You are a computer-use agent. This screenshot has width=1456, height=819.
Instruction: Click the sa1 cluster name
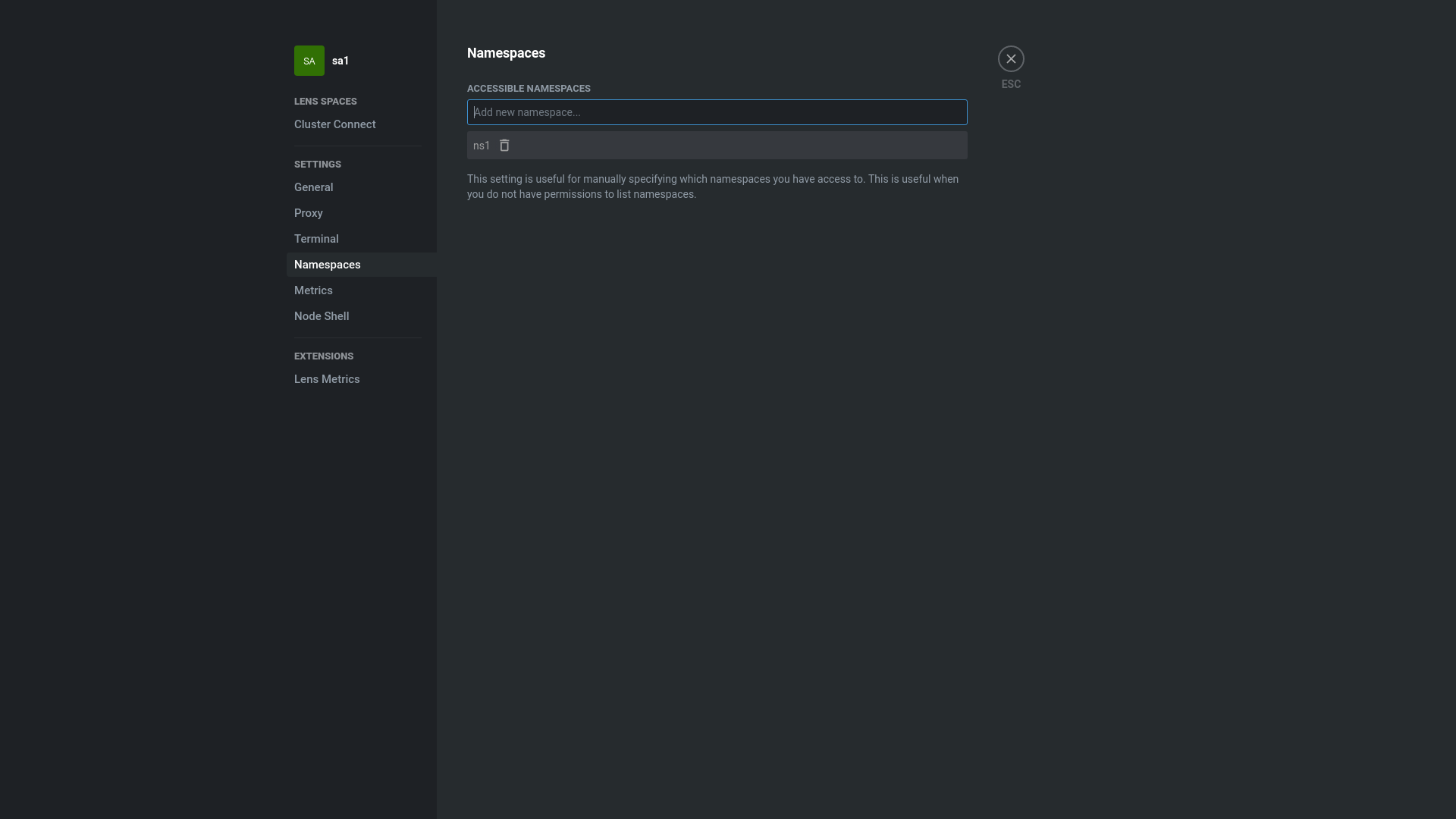click(340, 61)
